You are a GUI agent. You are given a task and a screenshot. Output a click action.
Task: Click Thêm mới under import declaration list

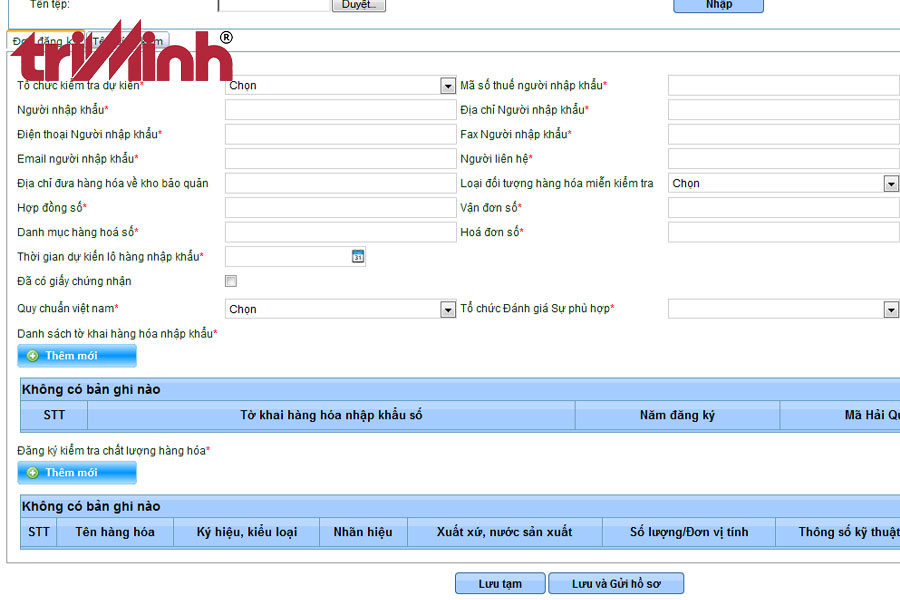pos(77,356)
